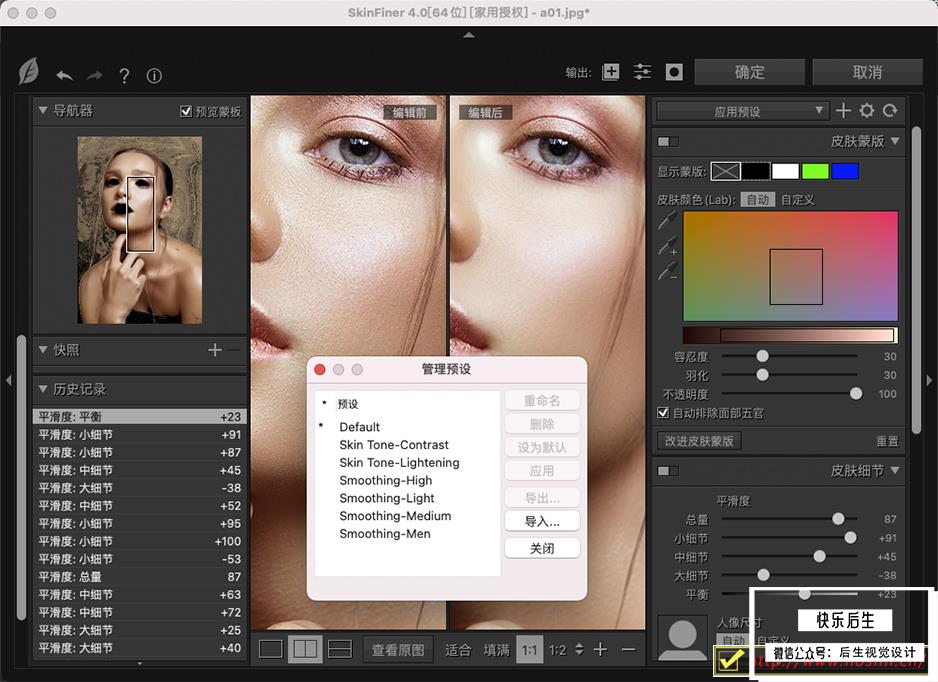The image size is (938, 682).
Task: Toggle the 皮肤细节 section switch
Action: pos(668,471)
